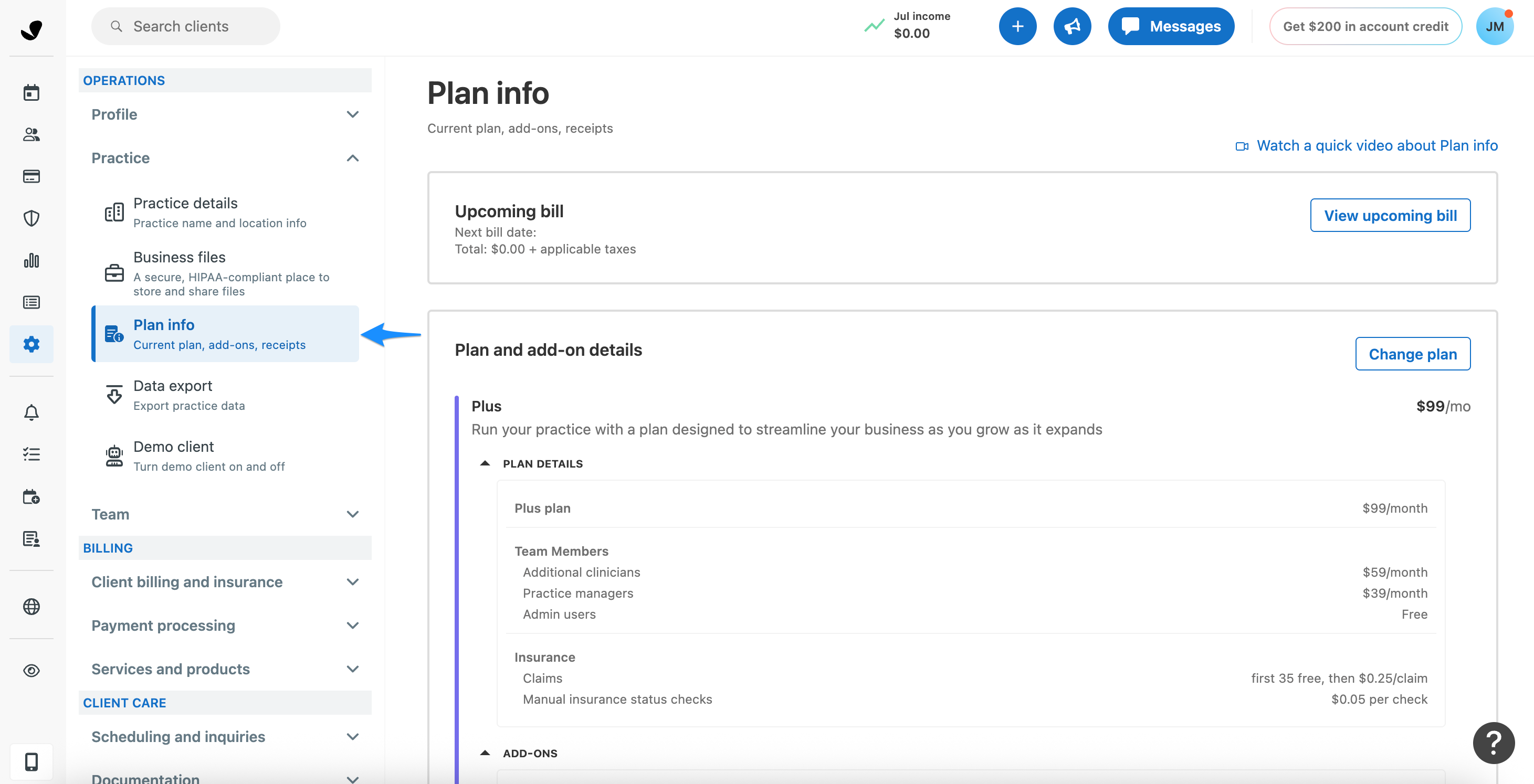Select the globe icon in the sidebar

31,607
